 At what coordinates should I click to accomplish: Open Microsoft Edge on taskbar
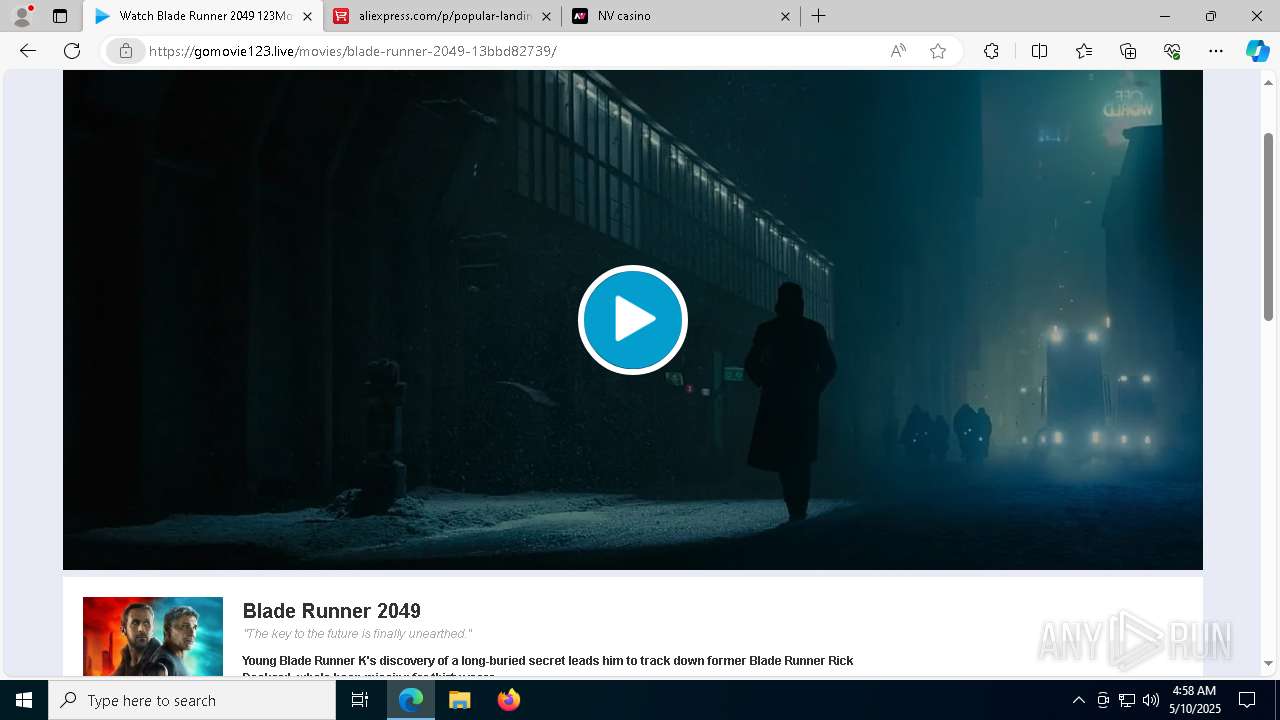click(x=411, y=700)
